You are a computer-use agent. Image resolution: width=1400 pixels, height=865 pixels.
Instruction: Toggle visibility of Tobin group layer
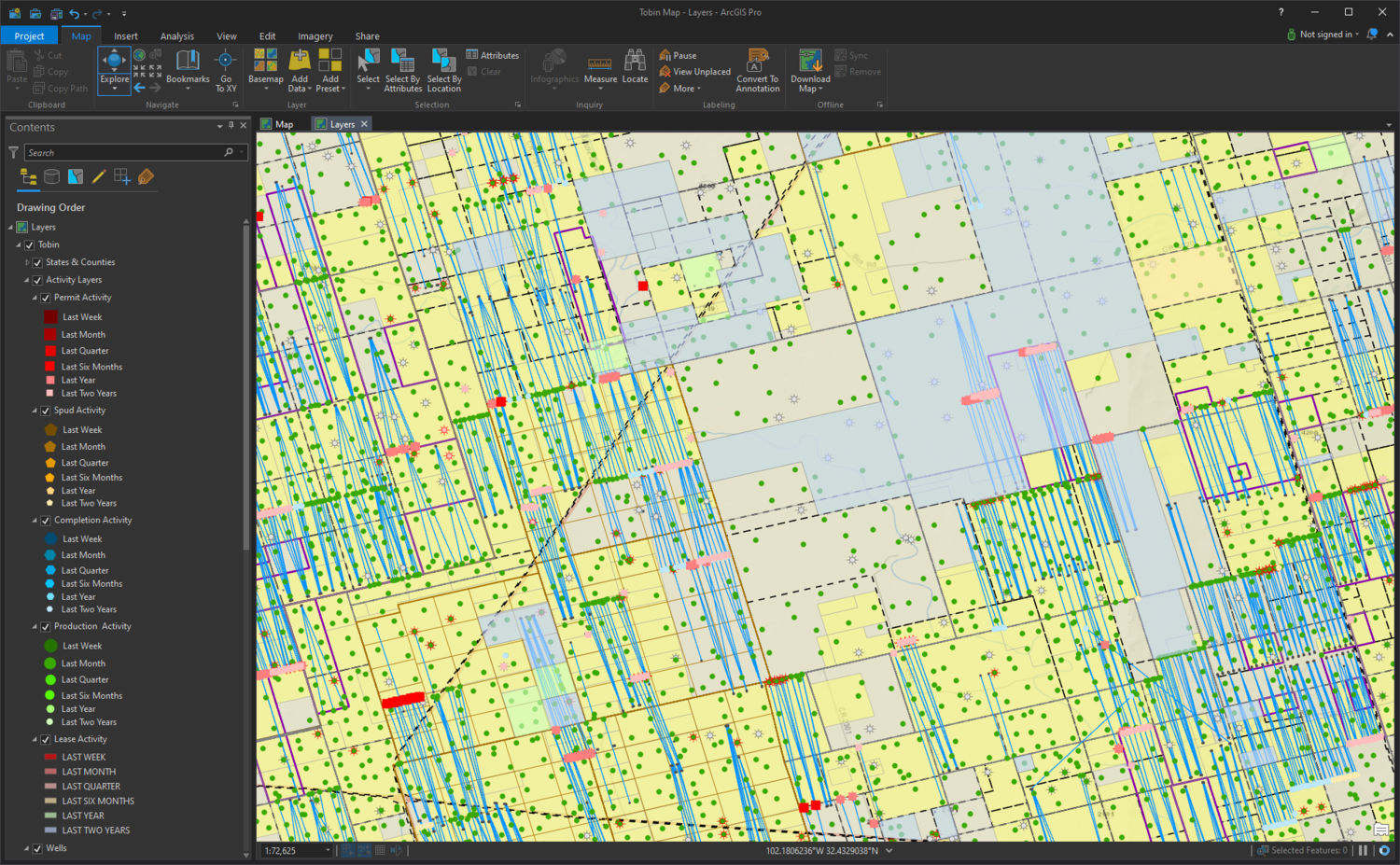coord(29,244)
